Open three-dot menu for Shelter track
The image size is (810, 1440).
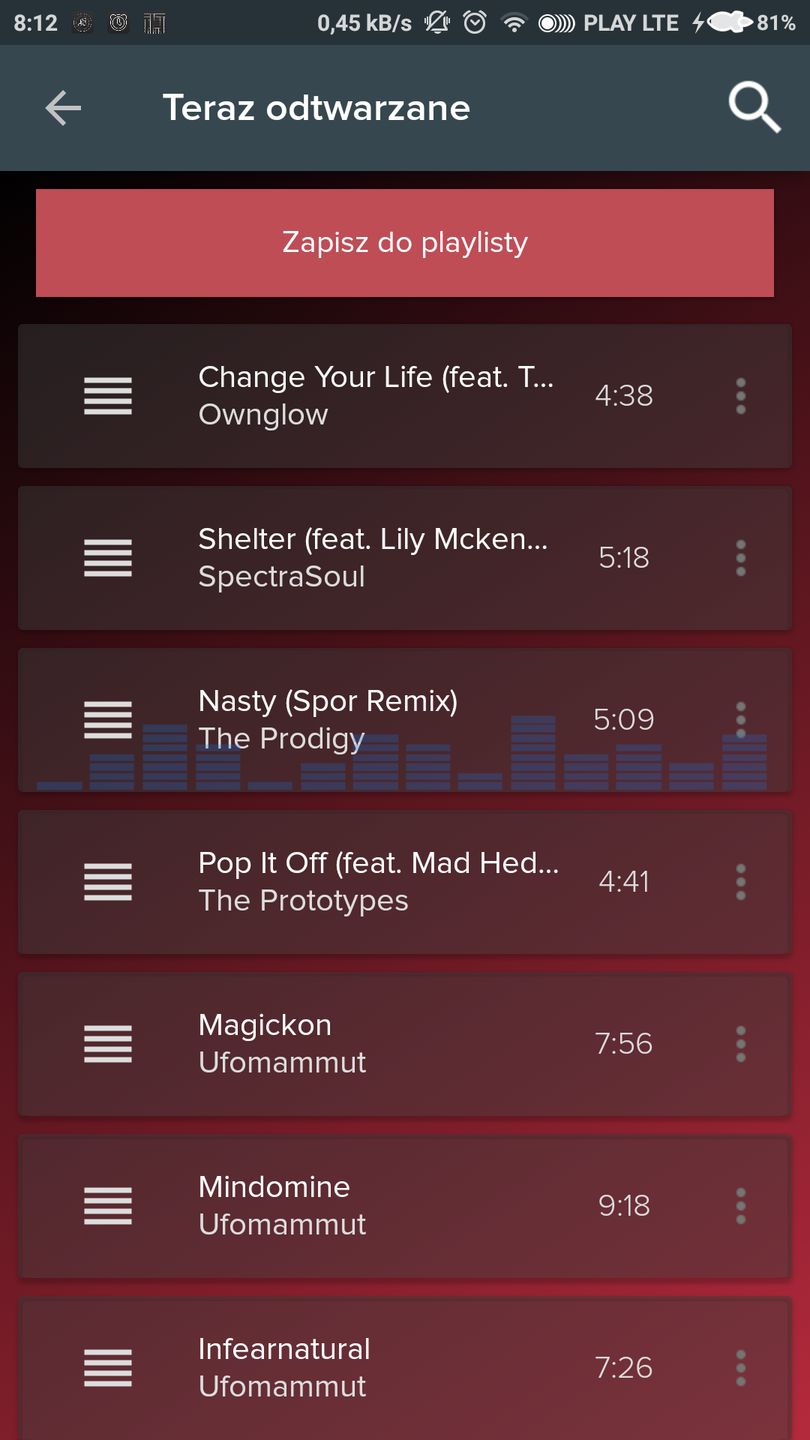click(741, 558)
